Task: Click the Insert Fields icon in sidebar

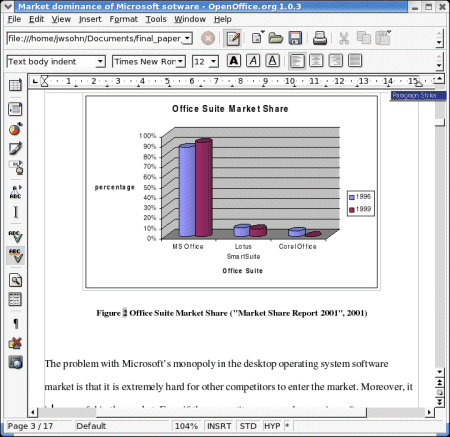Action: pyautogui.click(x=15, y=109)
